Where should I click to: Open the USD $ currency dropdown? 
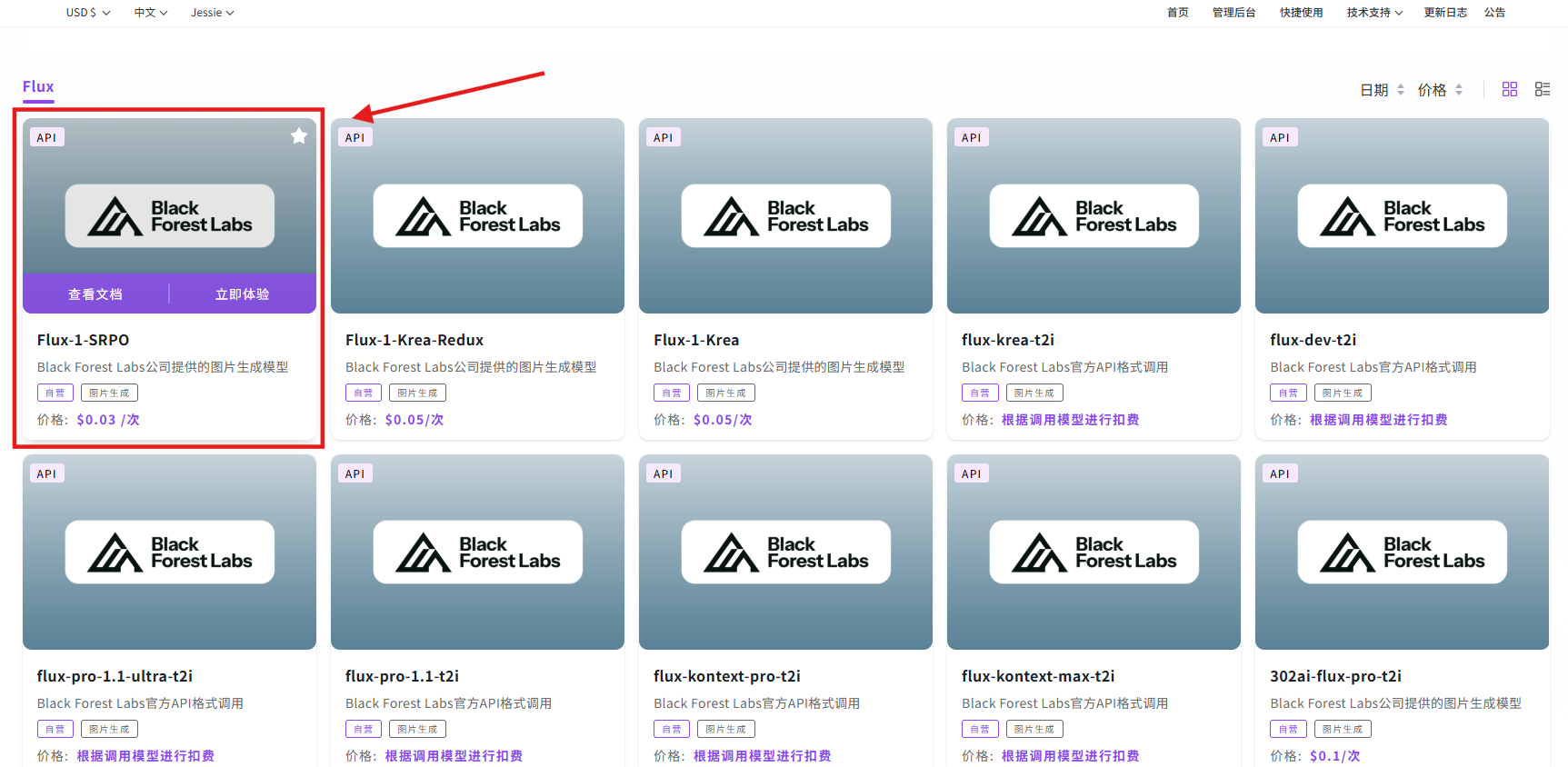88,13
